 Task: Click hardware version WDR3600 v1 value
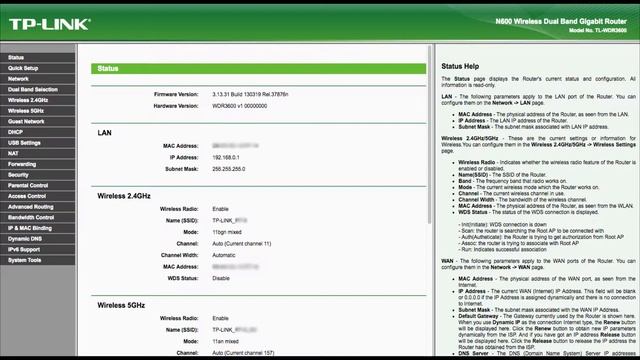click(240, 106)
